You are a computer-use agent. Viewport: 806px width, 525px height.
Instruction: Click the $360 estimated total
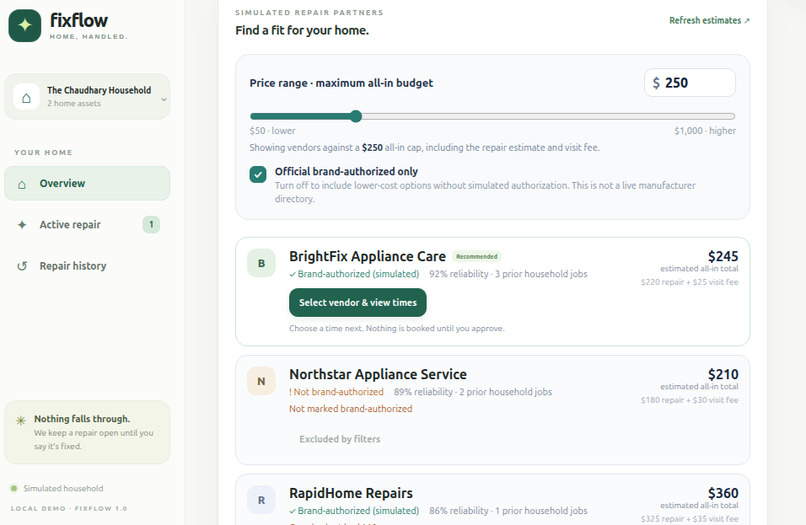[x=723, y=493]
